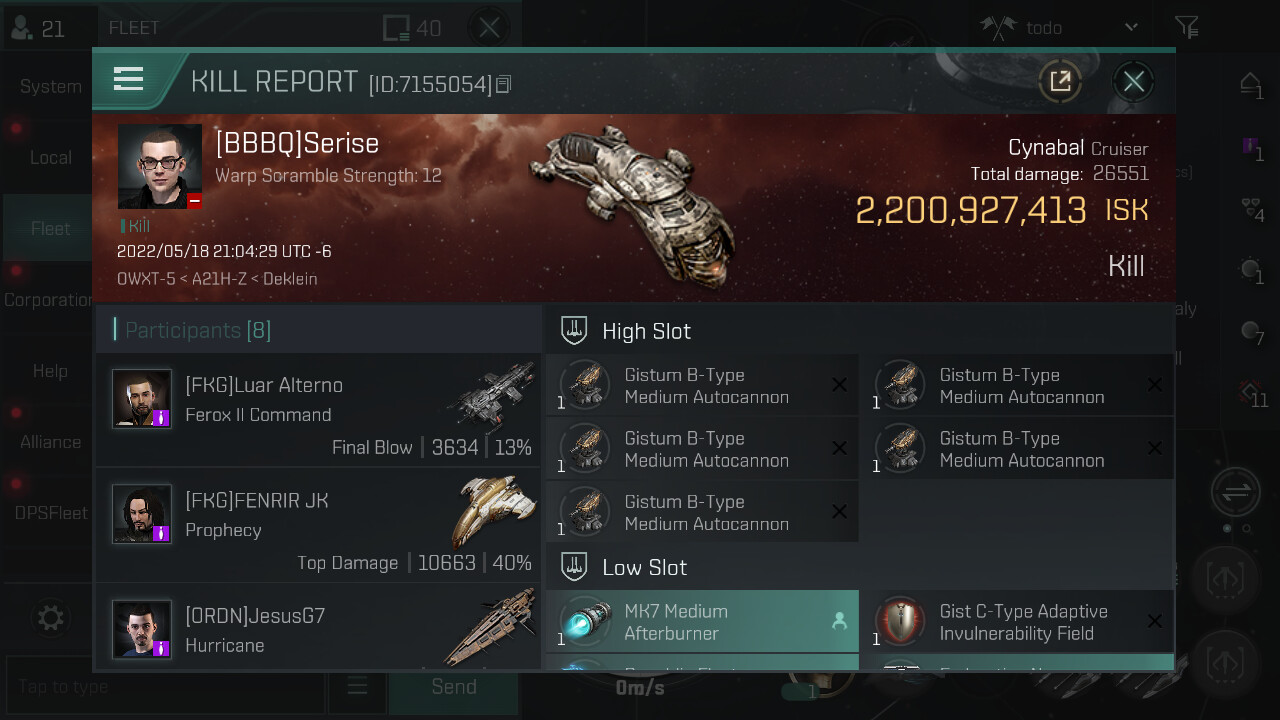This screenshot has width=1280, height=720.
Task: Copy the kill report ID
Action: [x=503, y=85]
